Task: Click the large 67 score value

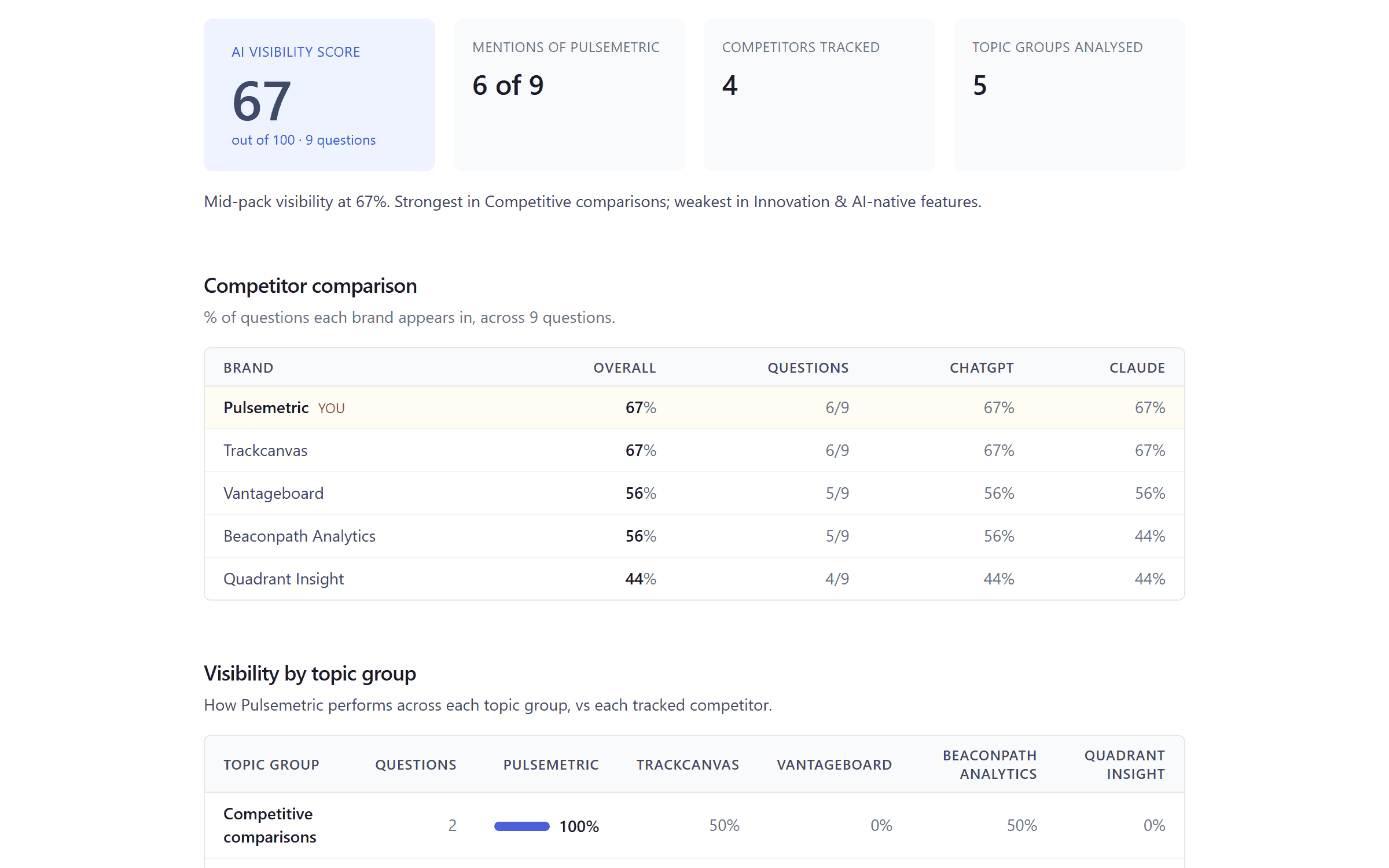Action: tap(261, 102)
